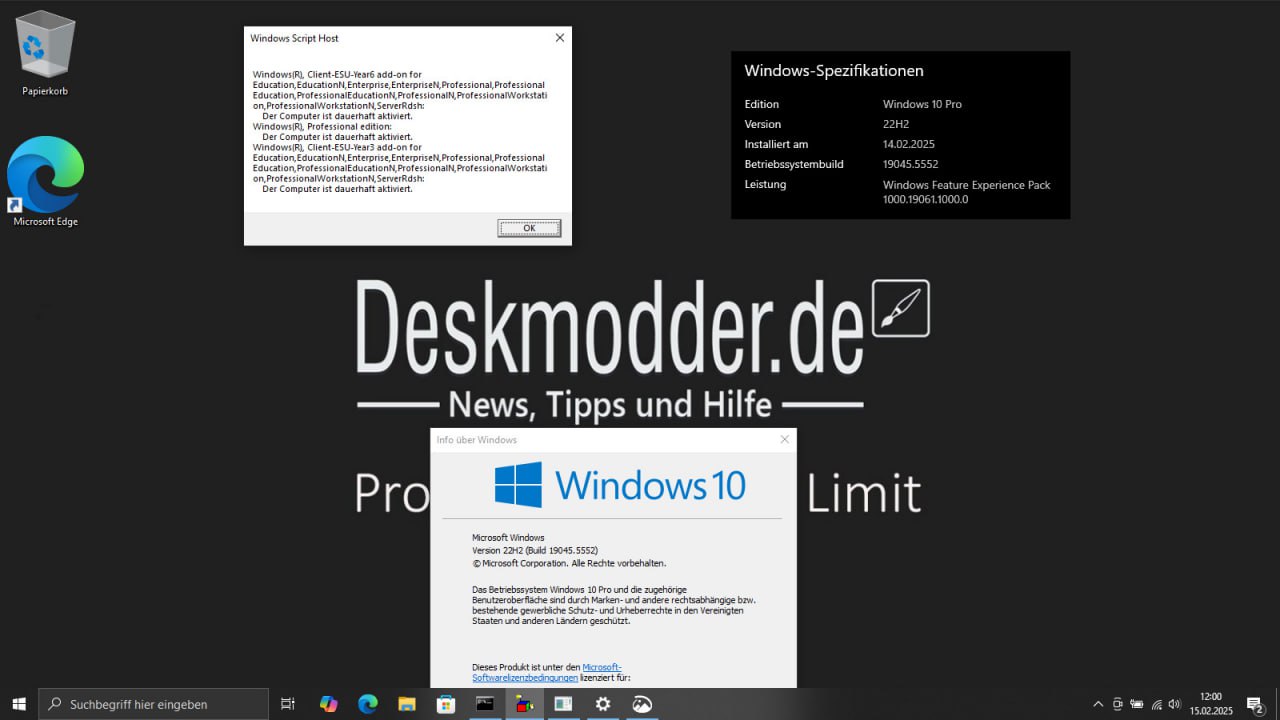
Task: Select the install date '14.02.2025'
Action: 908,144
